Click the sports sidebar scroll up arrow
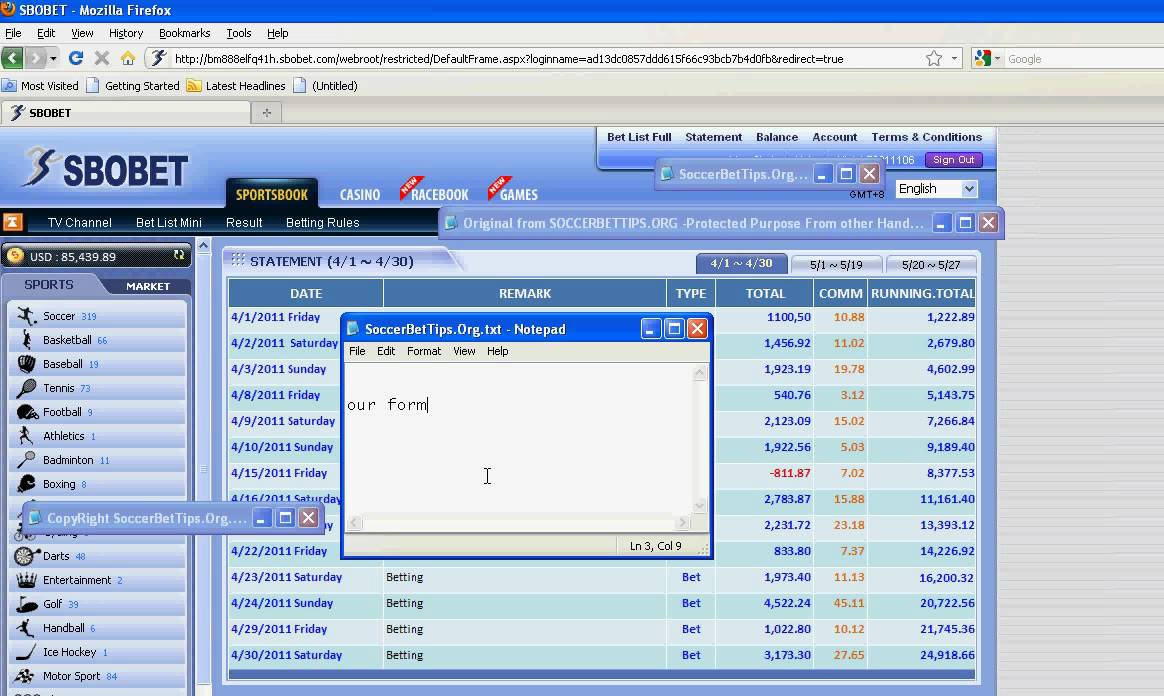 pos(203,245)
